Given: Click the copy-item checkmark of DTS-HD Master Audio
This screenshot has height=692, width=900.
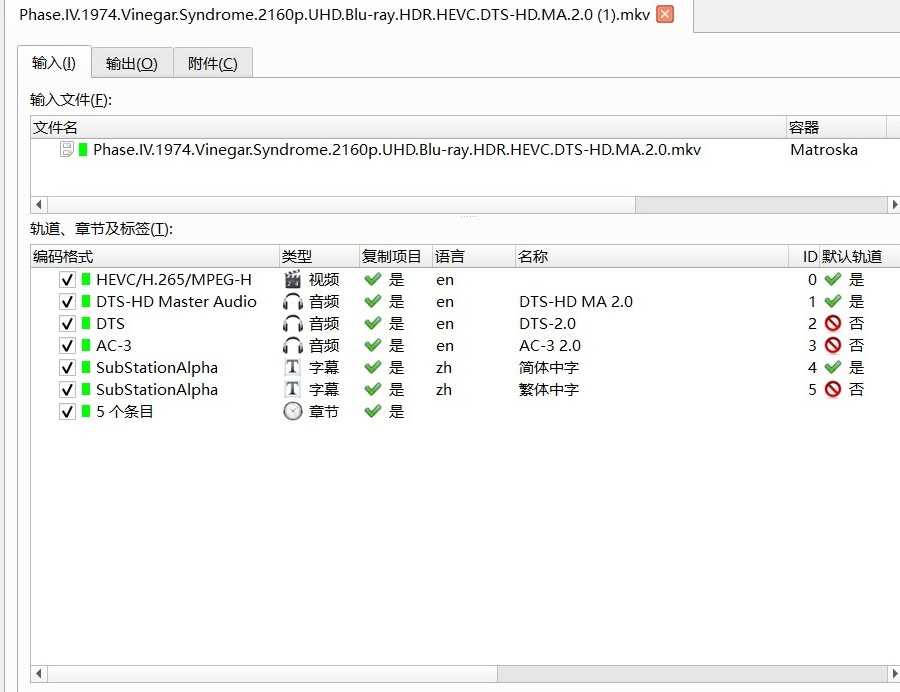Looking at the screenshot, I should click(x=373, y=301).
